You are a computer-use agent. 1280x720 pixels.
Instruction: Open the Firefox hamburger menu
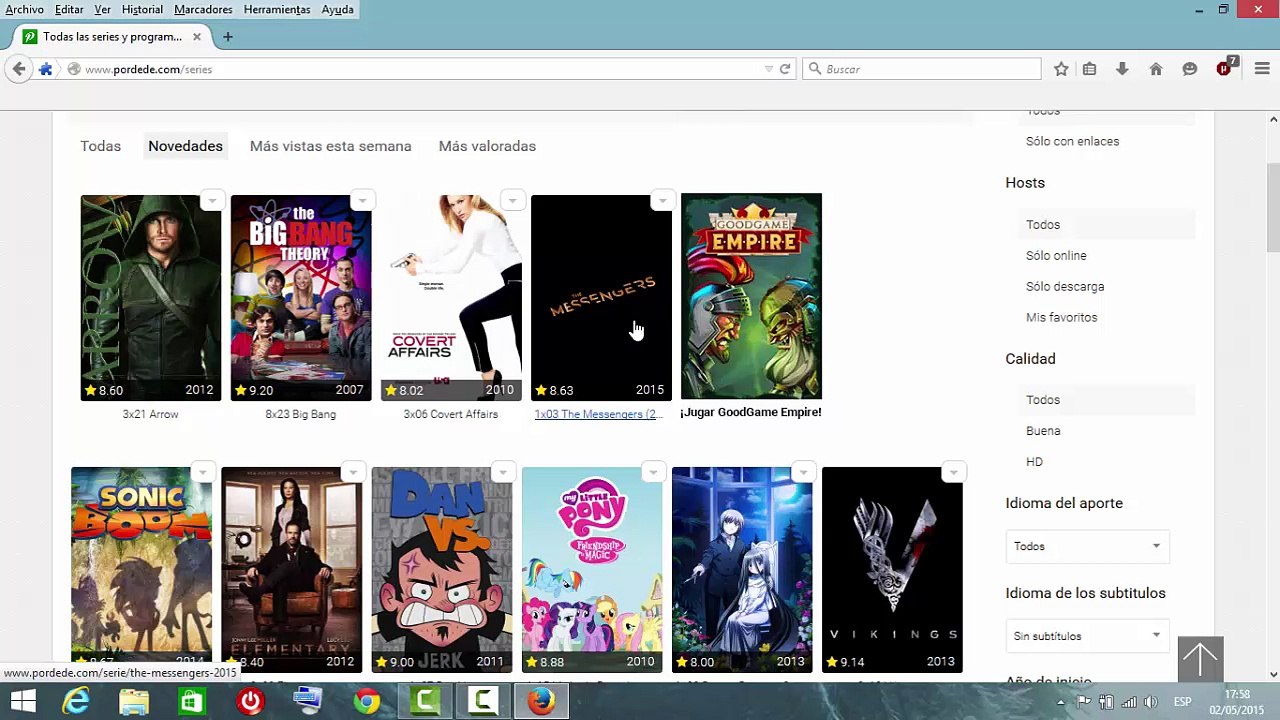[1261, 69]
